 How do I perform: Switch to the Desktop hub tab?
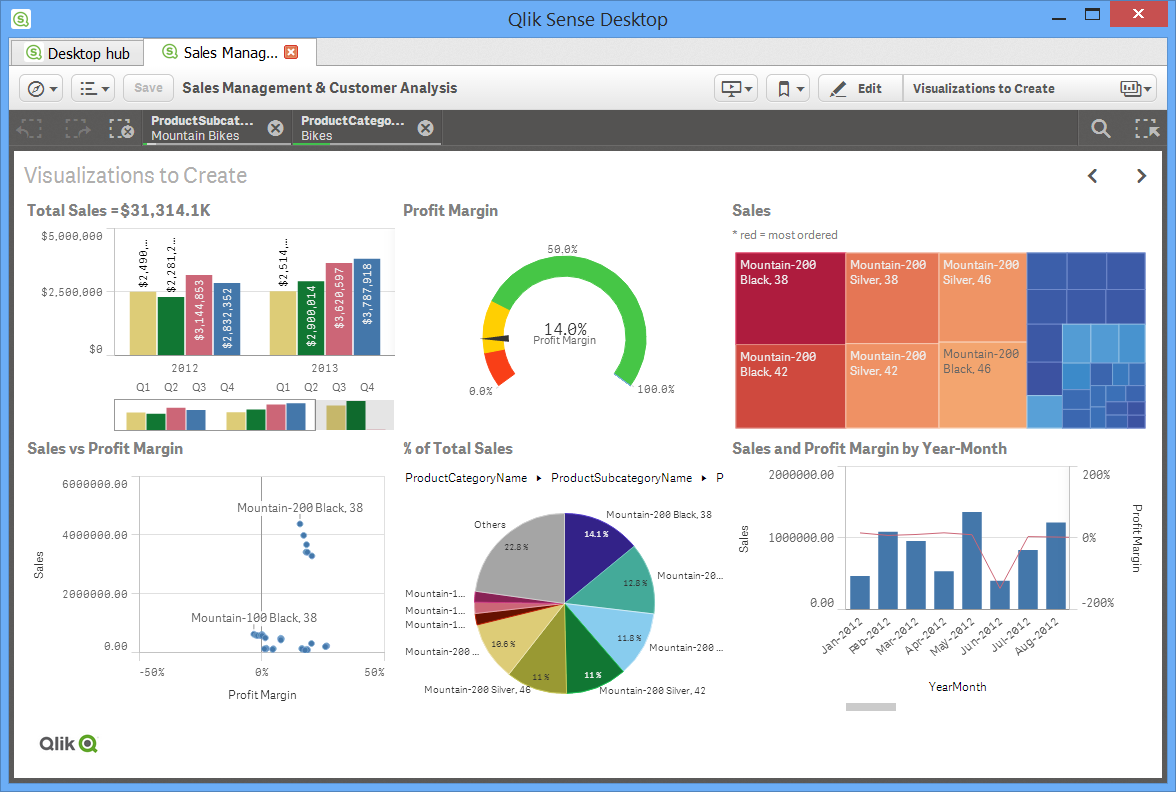click(x=77, y=52)
